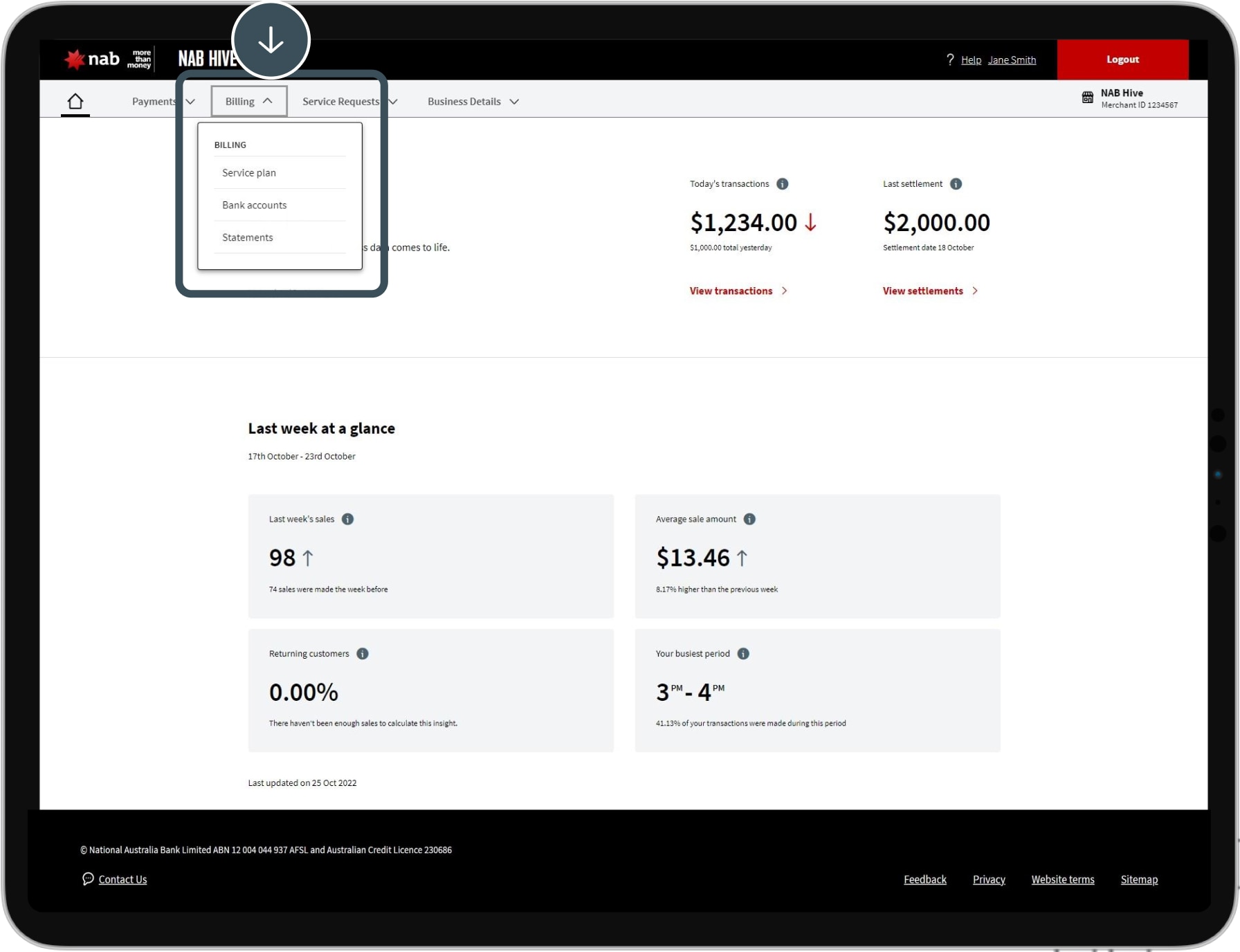Click info icon beside Last settlement
The height and width of the screenshot is (952, 1240).
click(x=956, y=184)
